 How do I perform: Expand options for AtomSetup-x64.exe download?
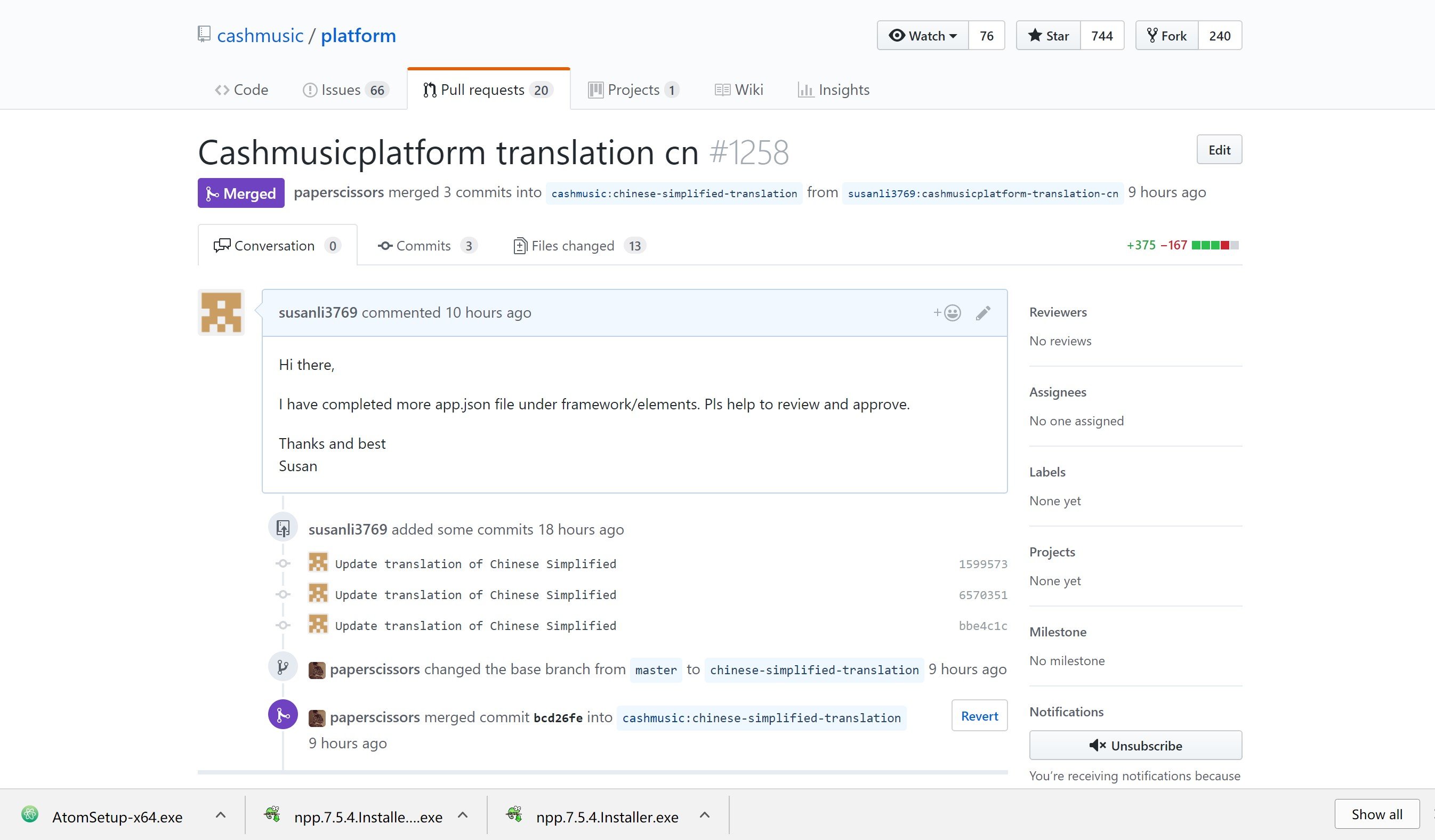pos(221,815)
